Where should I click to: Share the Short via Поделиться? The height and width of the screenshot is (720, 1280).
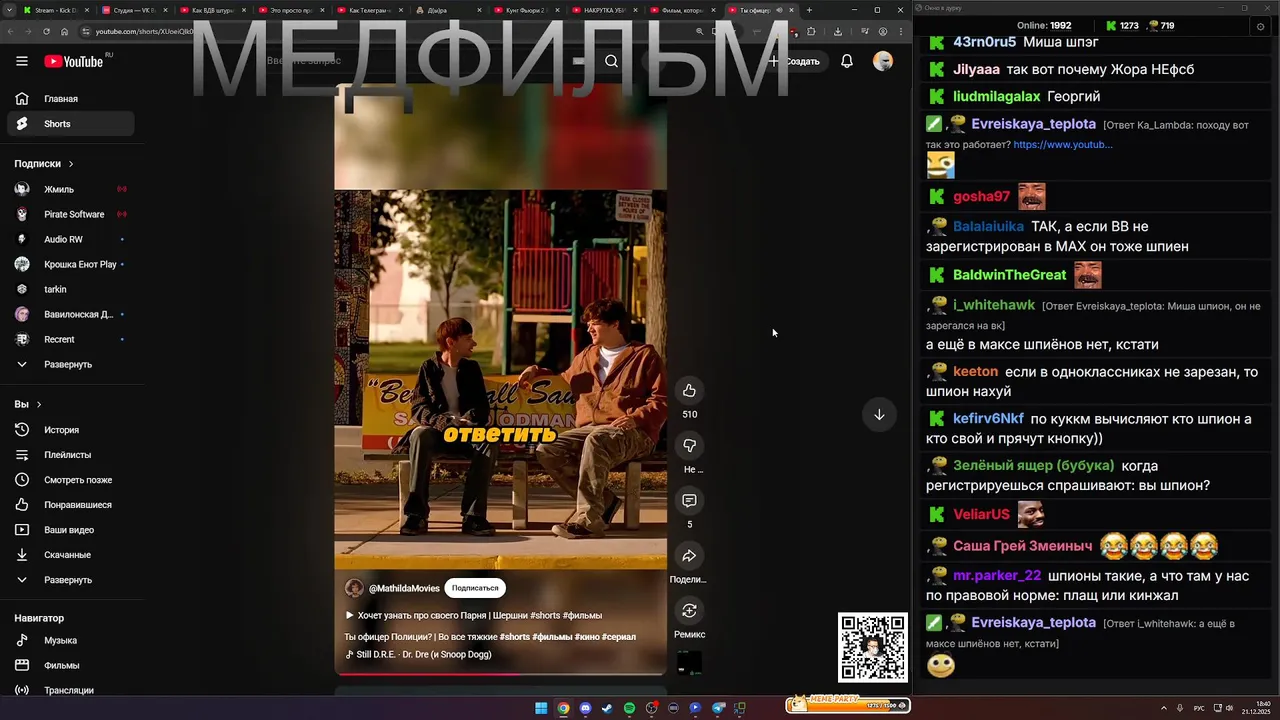pyautogui.click(x=689, y=555)
